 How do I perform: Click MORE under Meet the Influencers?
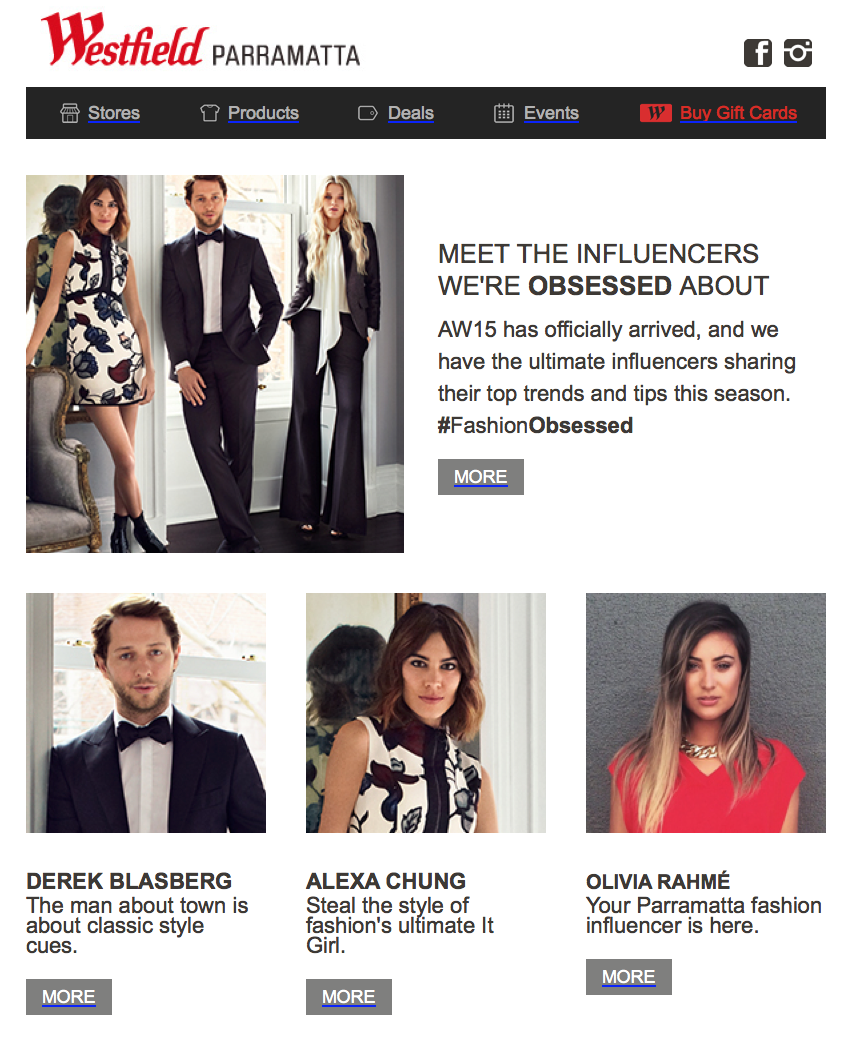(x=481, y=477)
